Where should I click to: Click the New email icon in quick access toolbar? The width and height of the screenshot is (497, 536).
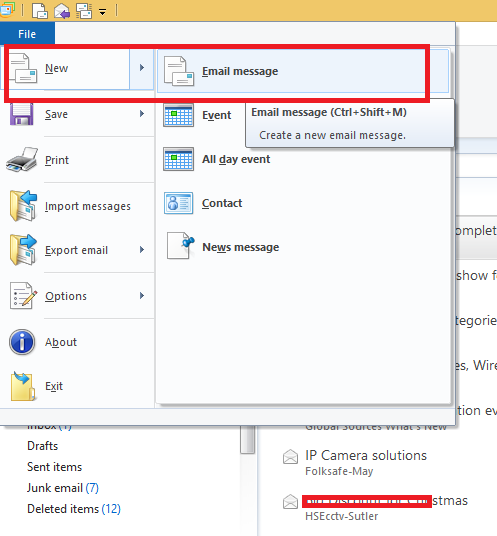point(40,10)
